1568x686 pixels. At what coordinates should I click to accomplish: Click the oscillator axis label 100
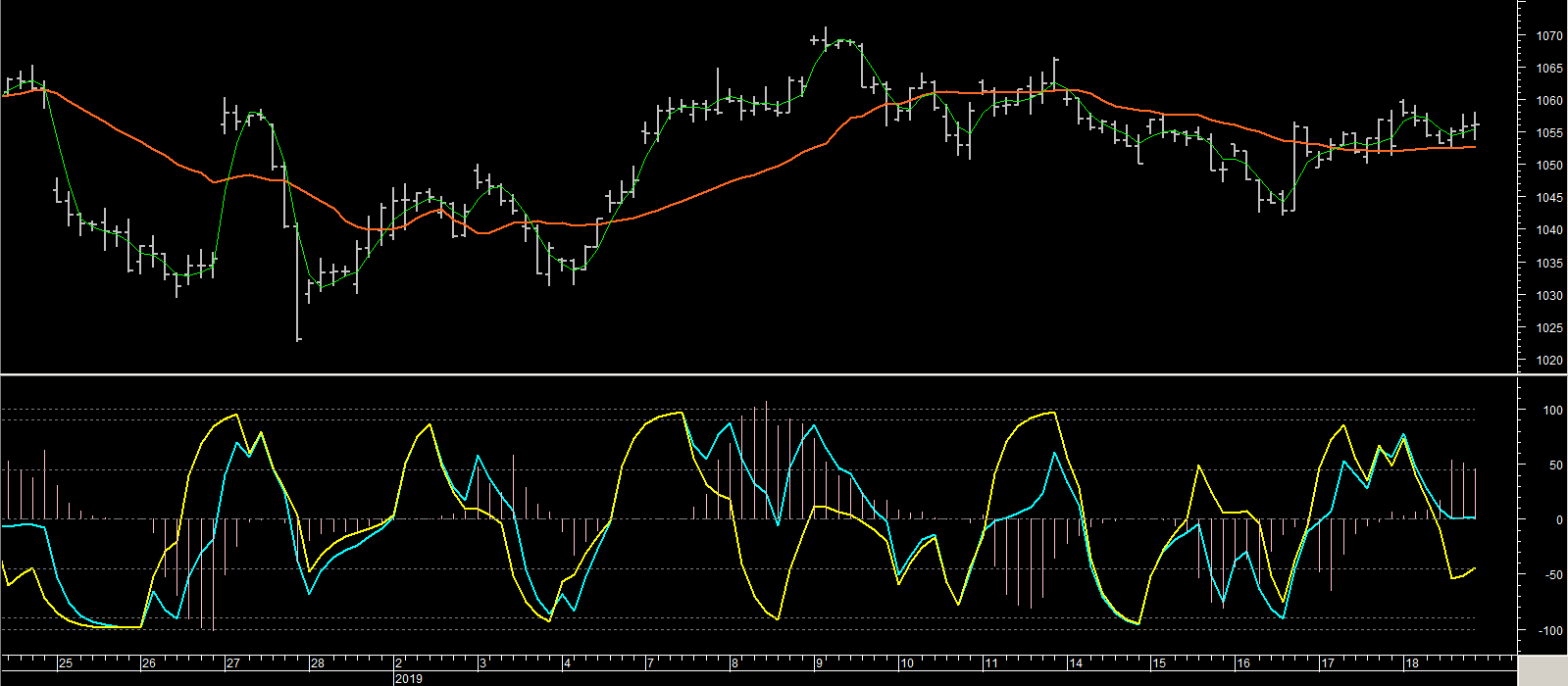(x=1553, y=411)
